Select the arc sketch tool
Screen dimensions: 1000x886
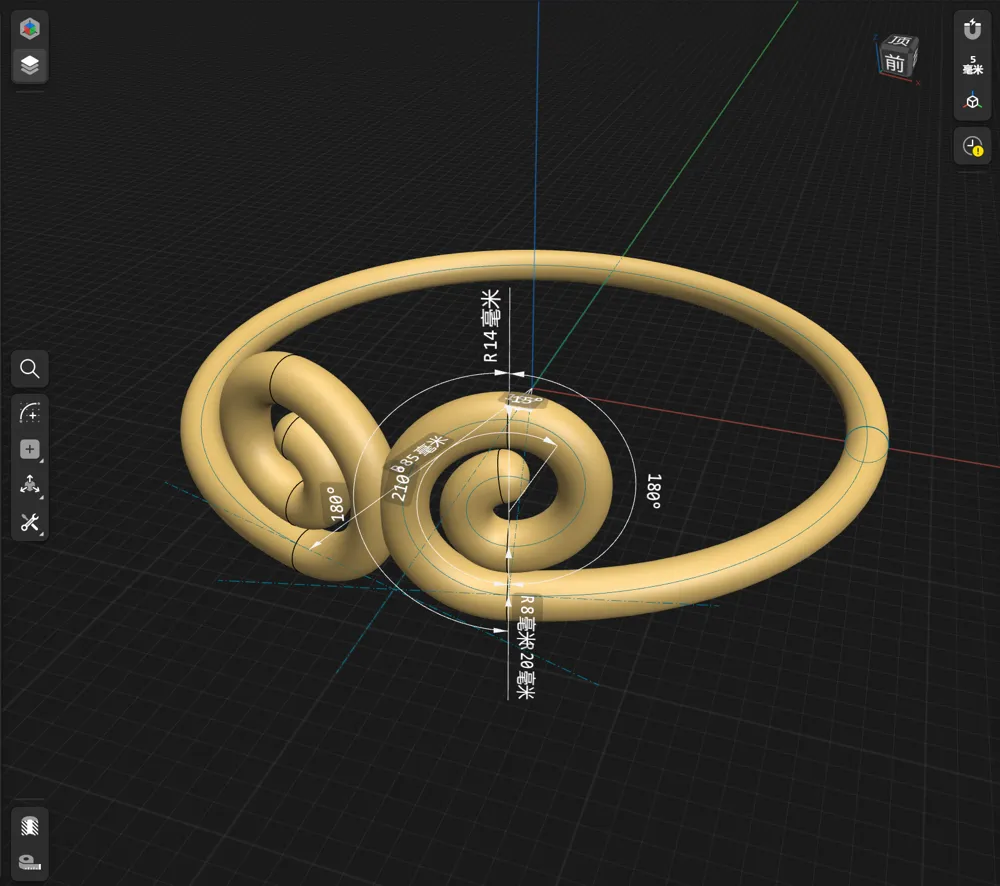tap(30, 412)
